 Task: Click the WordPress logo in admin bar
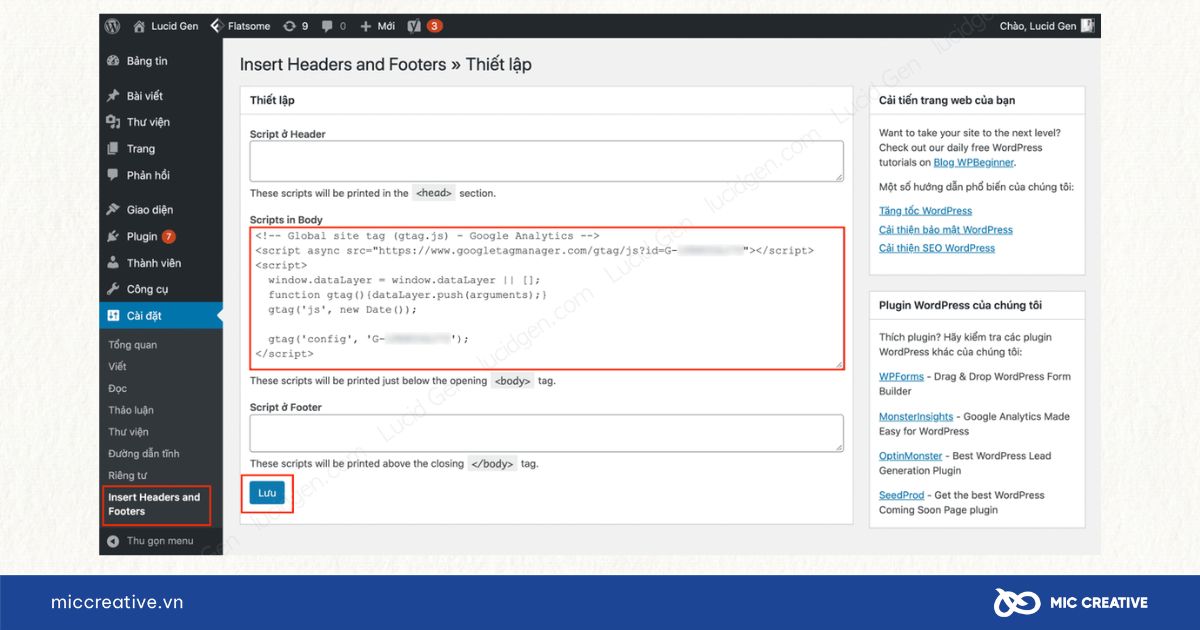click(112, 26)
